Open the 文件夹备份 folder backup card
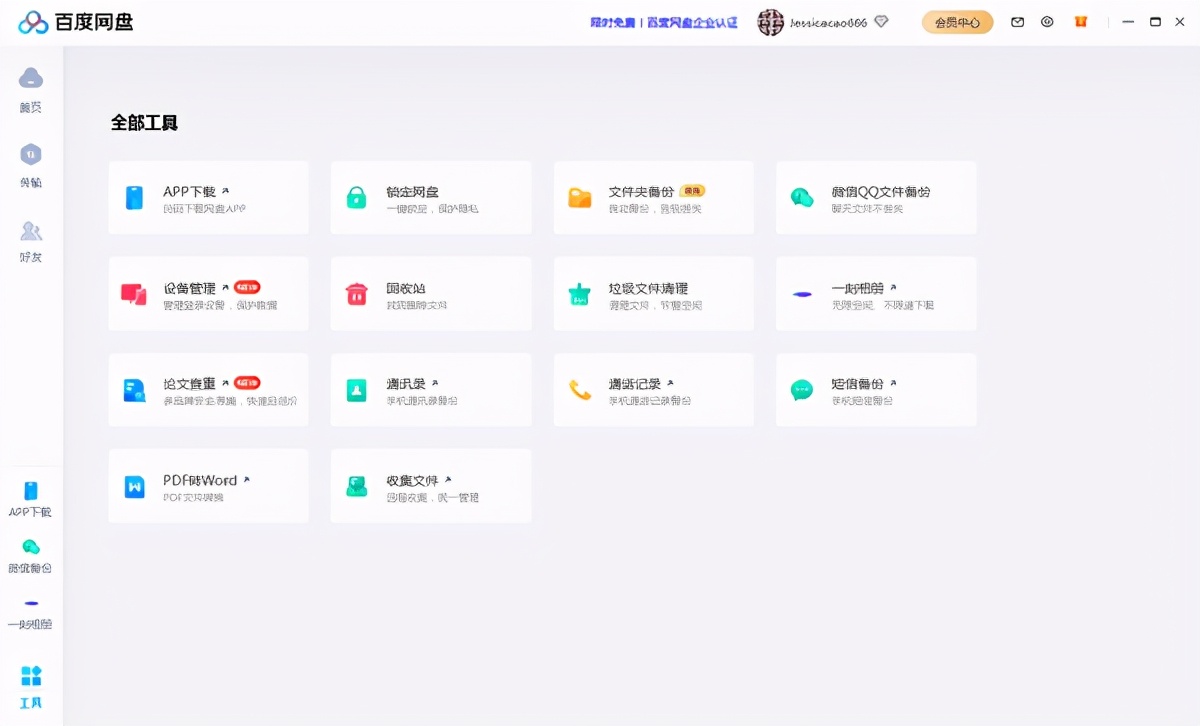This screenshot has width=1200, height=726. 654,198
